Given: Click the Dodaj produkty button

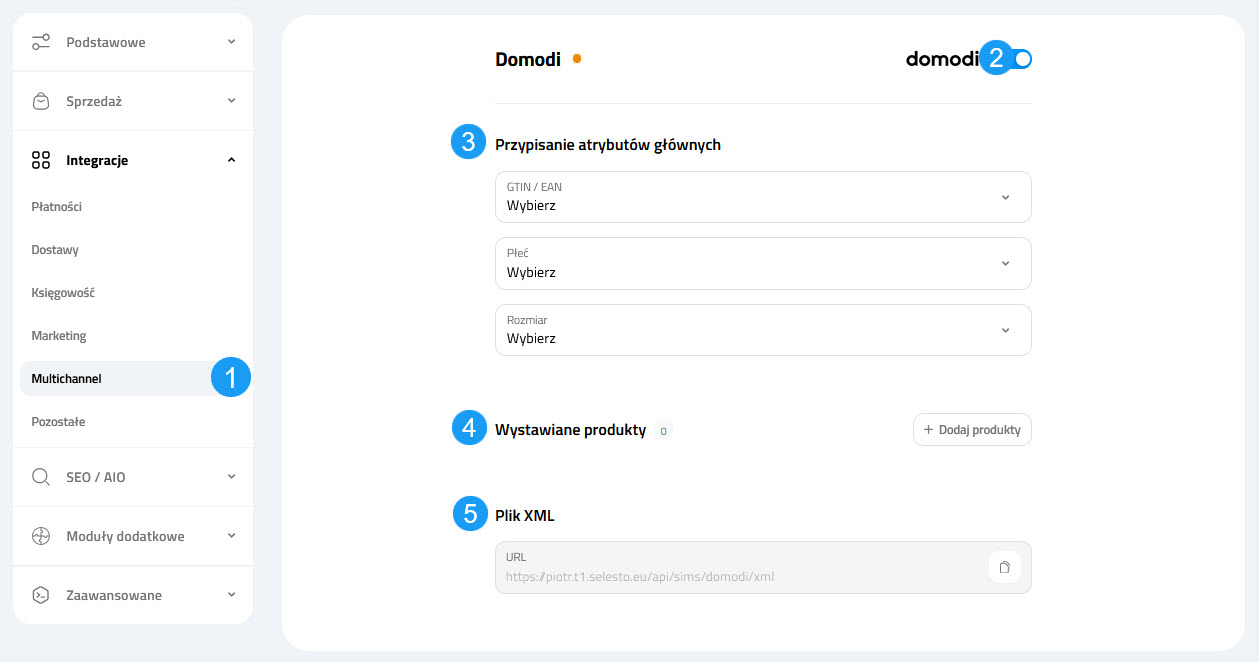Looking at the screenshot, I should pos(972,430).
